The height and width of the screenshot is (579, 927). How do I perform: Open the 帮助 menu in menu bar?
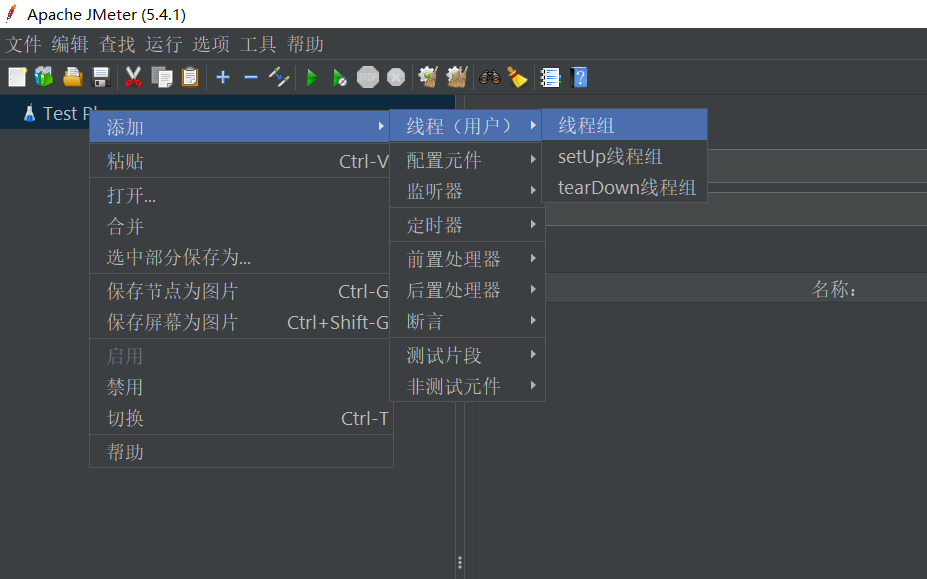pos(305,44)
